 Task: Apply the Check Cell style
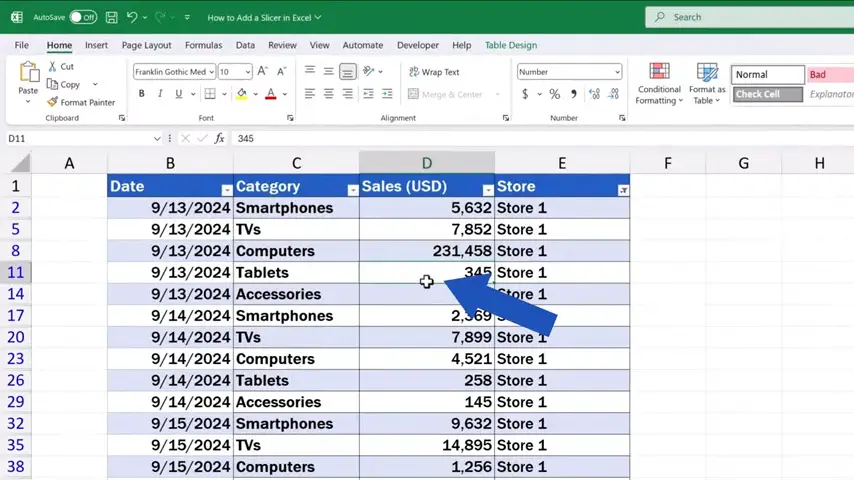[768, 94]
